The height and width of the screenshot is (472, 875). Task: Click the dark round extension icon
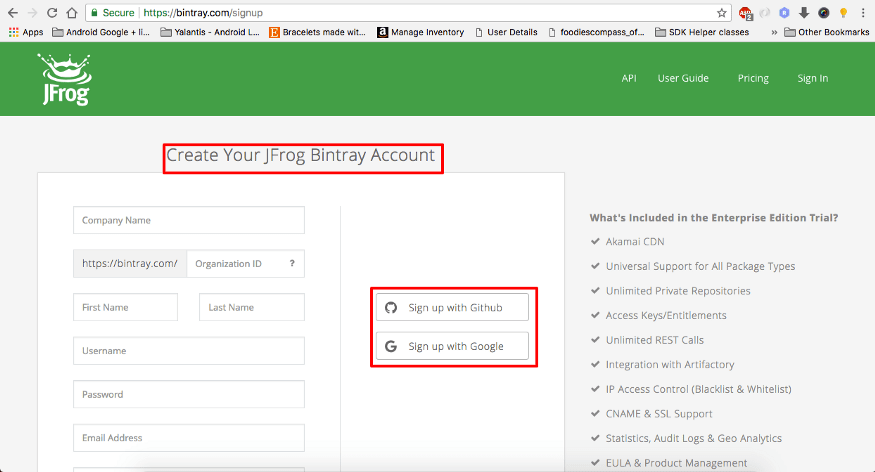(824, 13)
